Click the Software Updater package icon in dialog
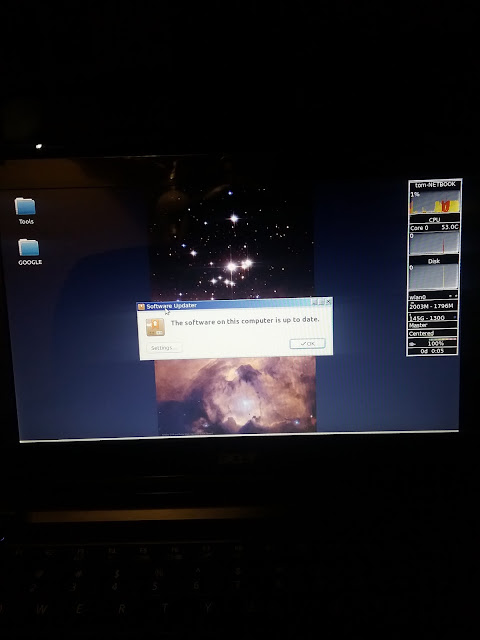The height and width of the screenshot is (640, 480). tap(155, 327)
